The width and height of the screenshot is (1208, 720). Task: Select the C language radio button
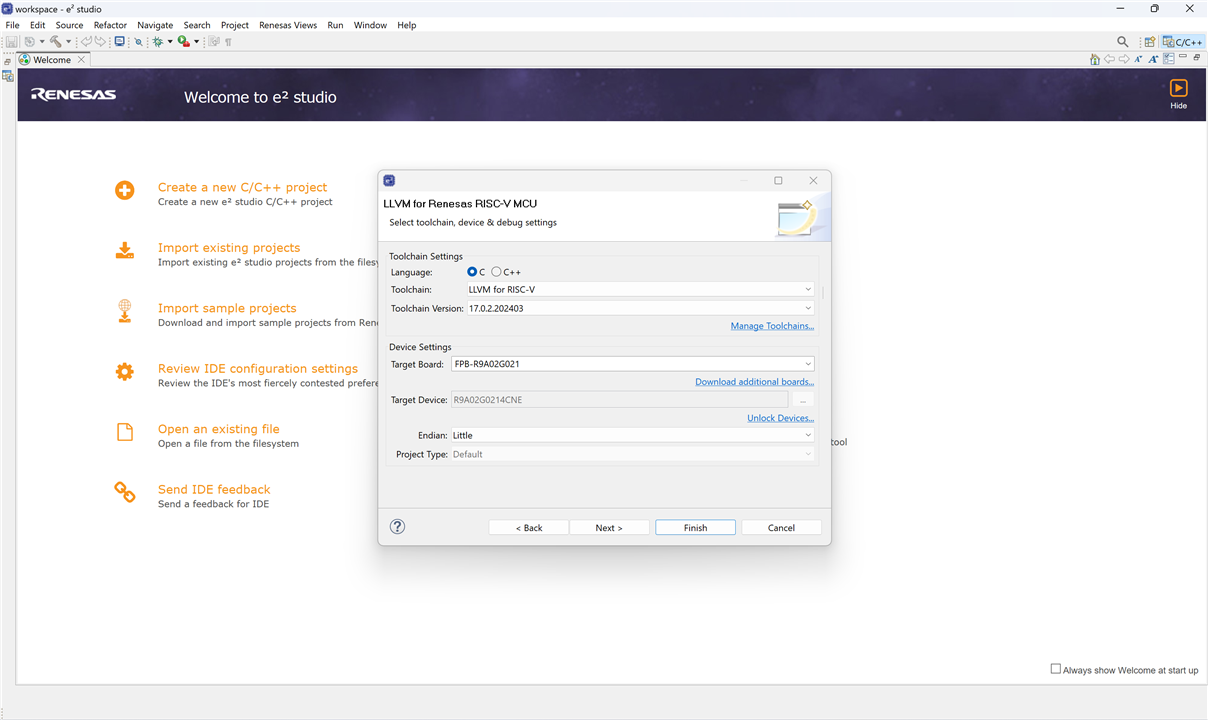click(x=472, y=272)
